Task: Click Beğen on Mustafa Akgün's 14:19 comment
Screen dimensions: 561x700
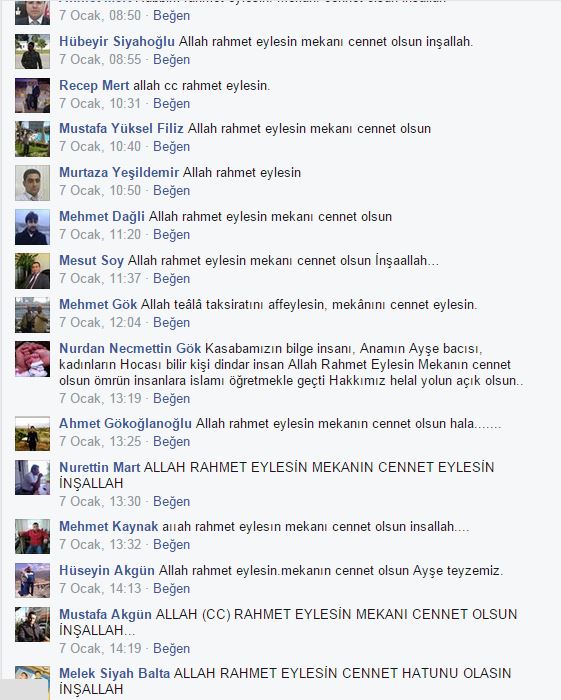Action: (171, 648)
